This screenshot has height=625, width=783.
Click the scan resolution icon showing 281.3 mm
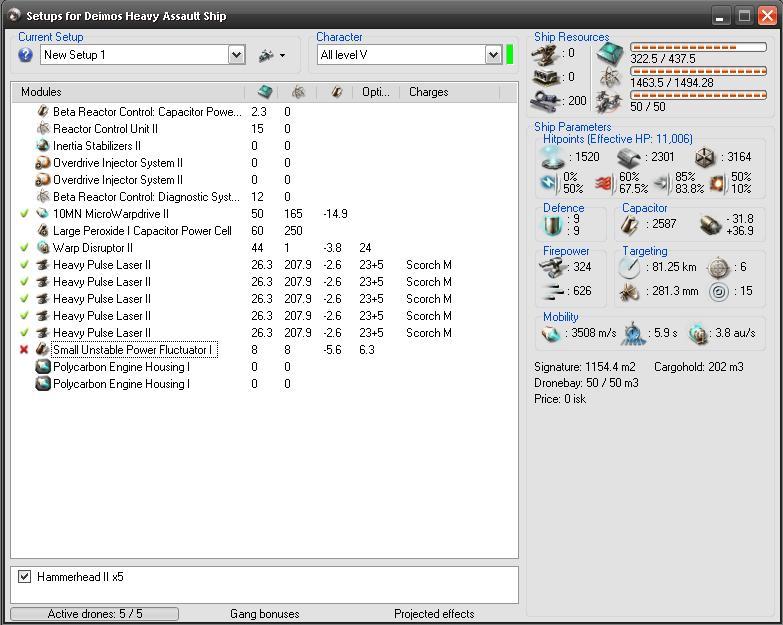click(629, 292)
